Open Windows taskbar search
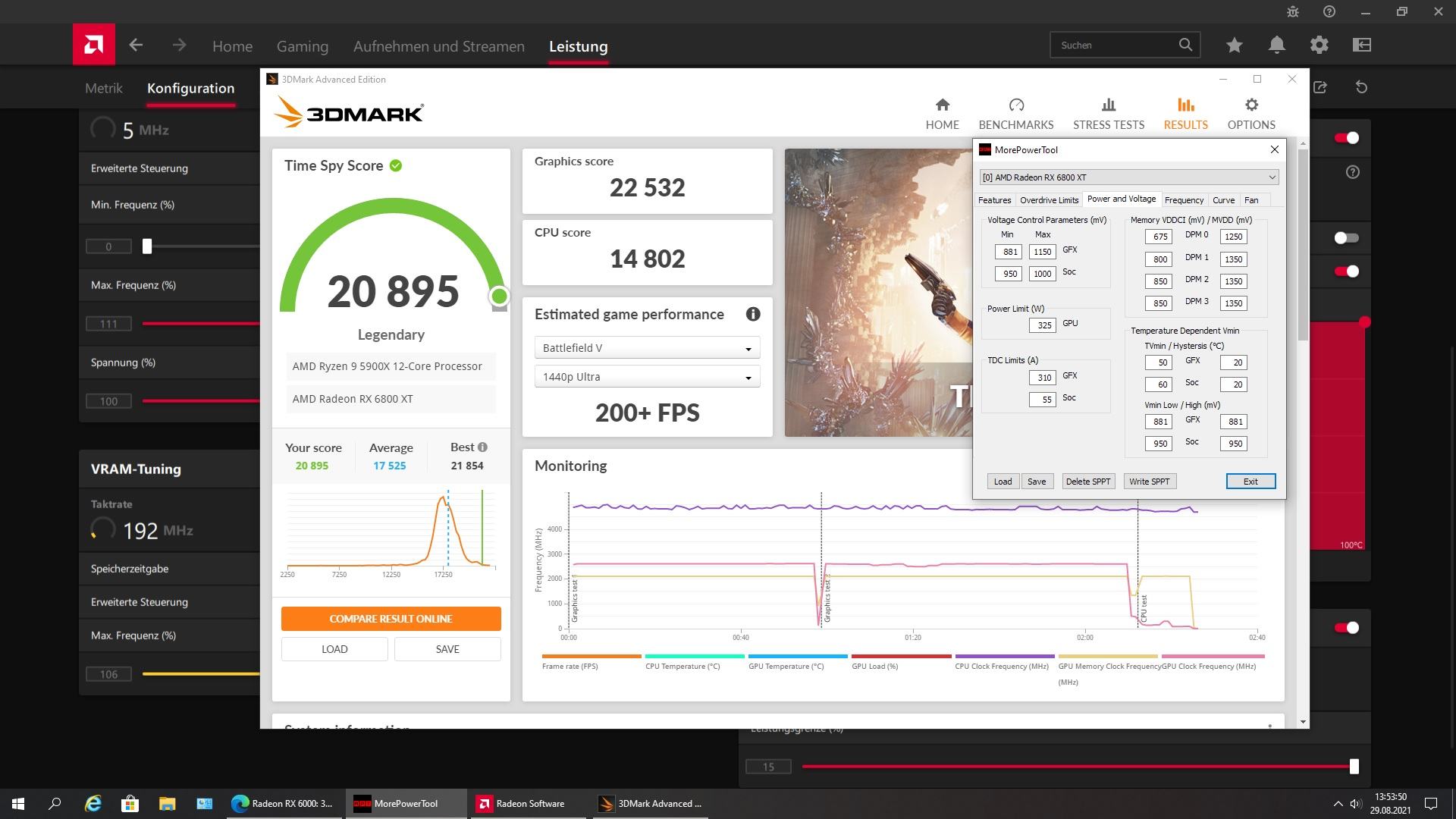Image resolution: width=1456 pixels, height=819 pixels. click(x=55, y=803)
